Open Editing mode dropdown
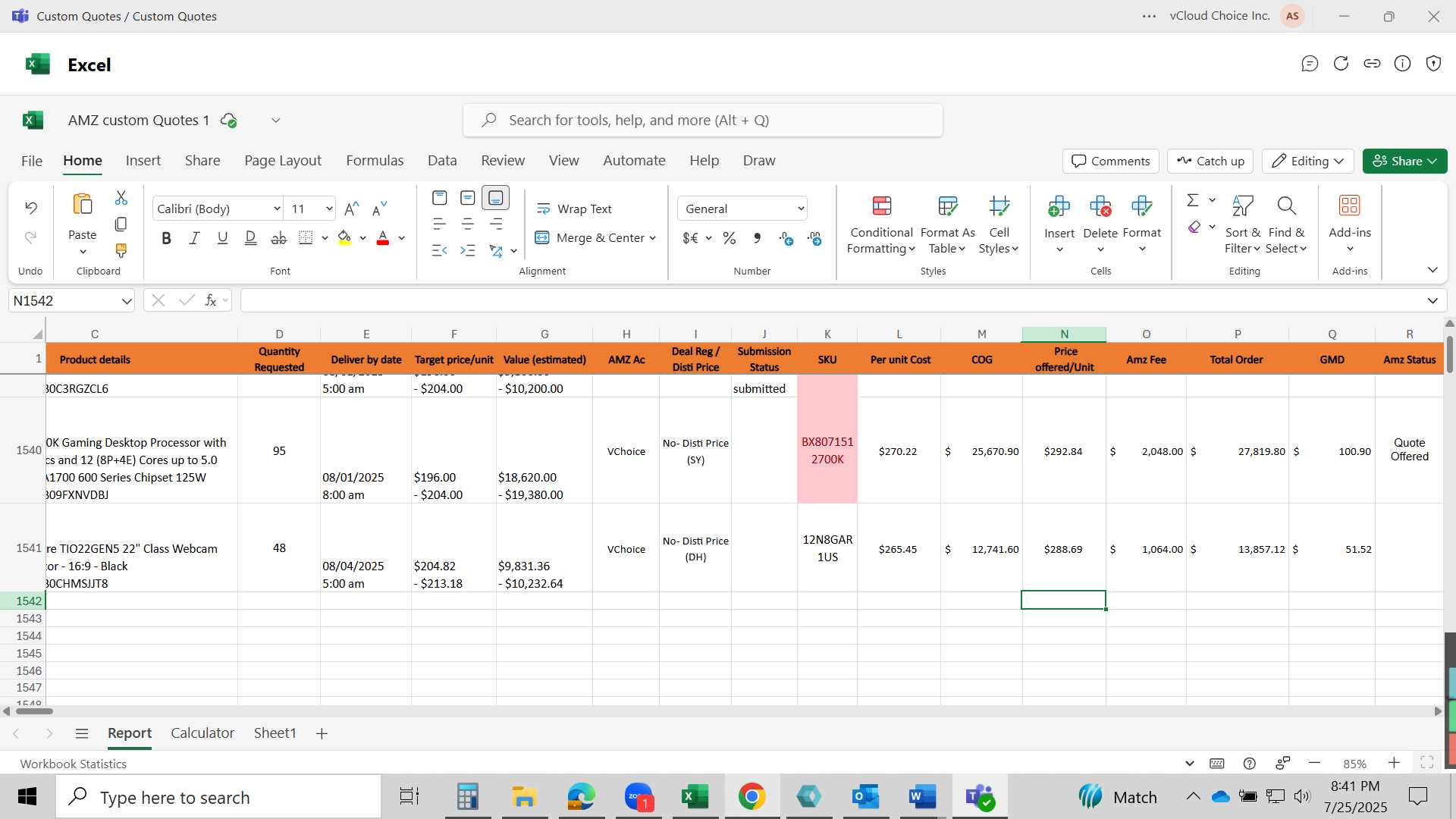 pos(1308,161)
